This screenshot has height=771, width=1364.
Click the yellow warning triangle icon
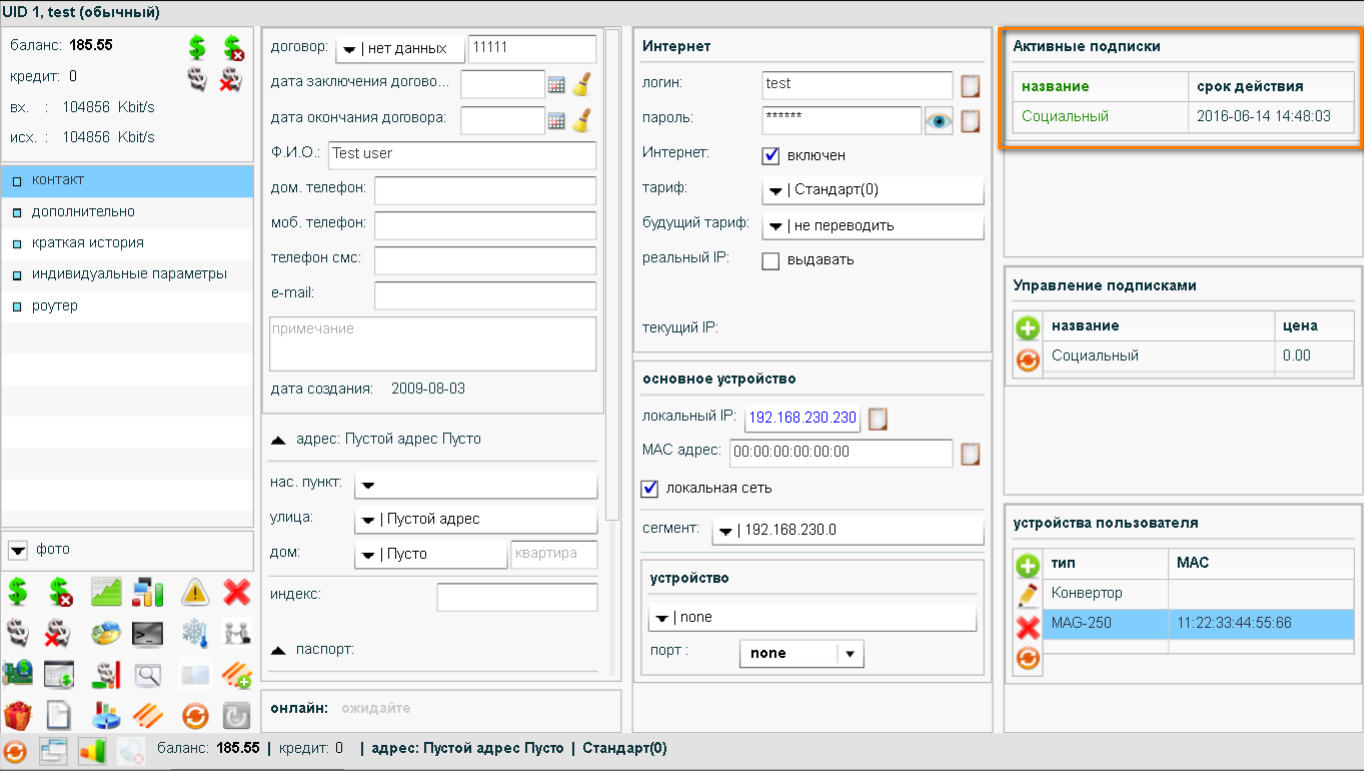pos(195,593)
